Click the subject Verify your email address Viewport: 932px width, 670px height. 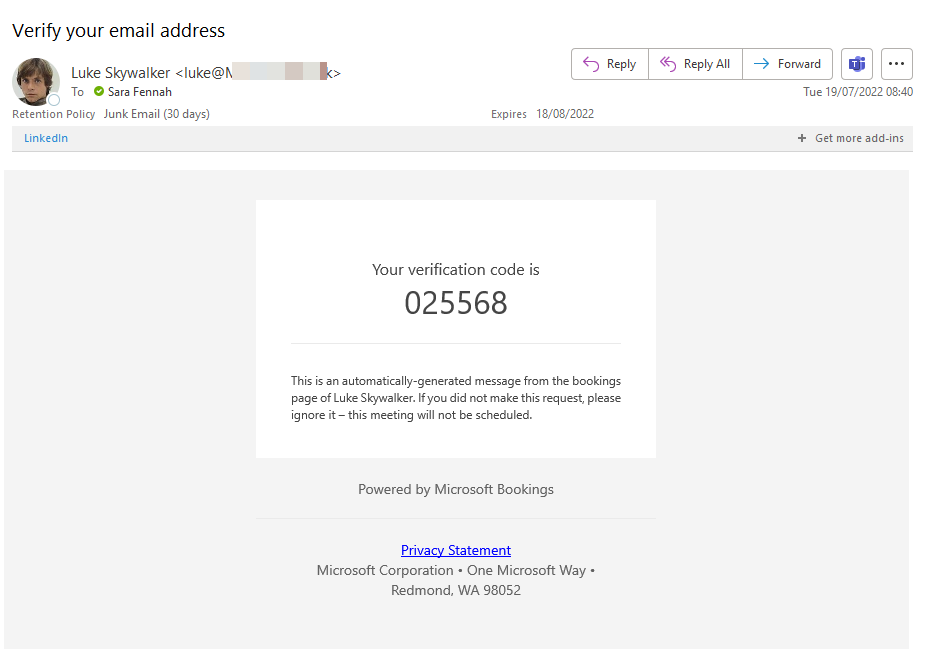[118, 30]
